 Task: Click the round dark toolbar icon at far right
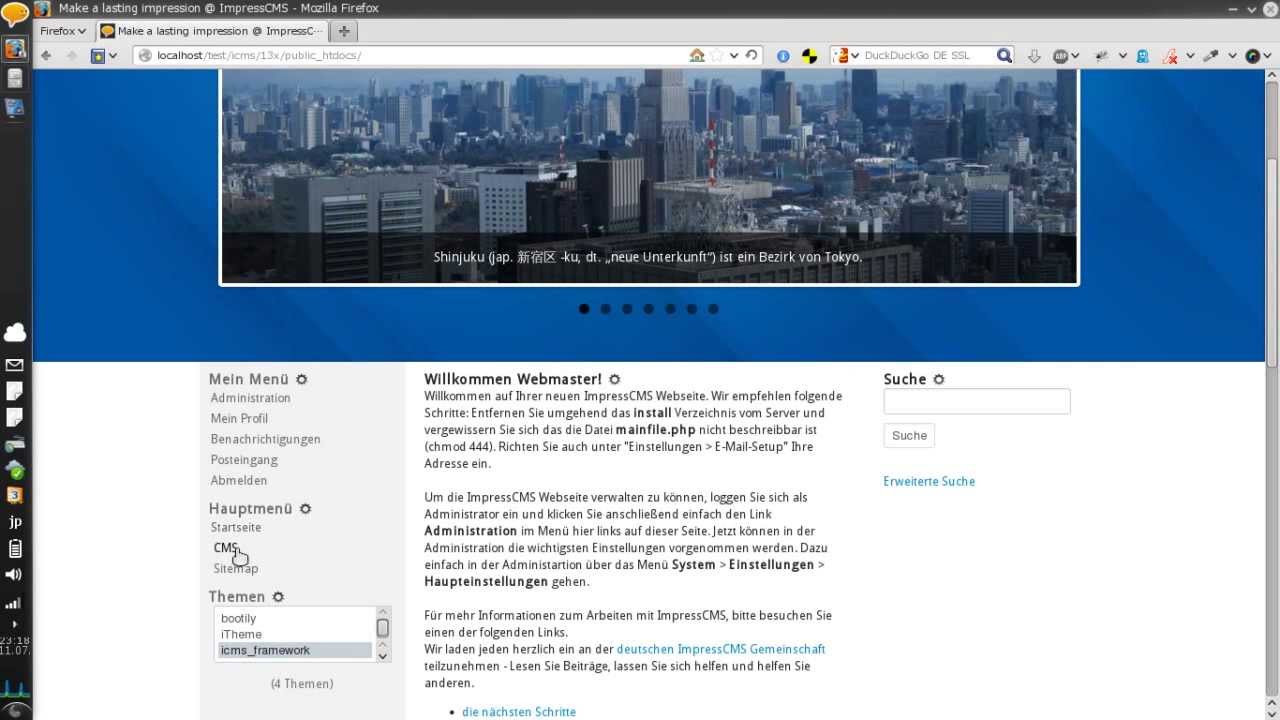coord(1252,56)
